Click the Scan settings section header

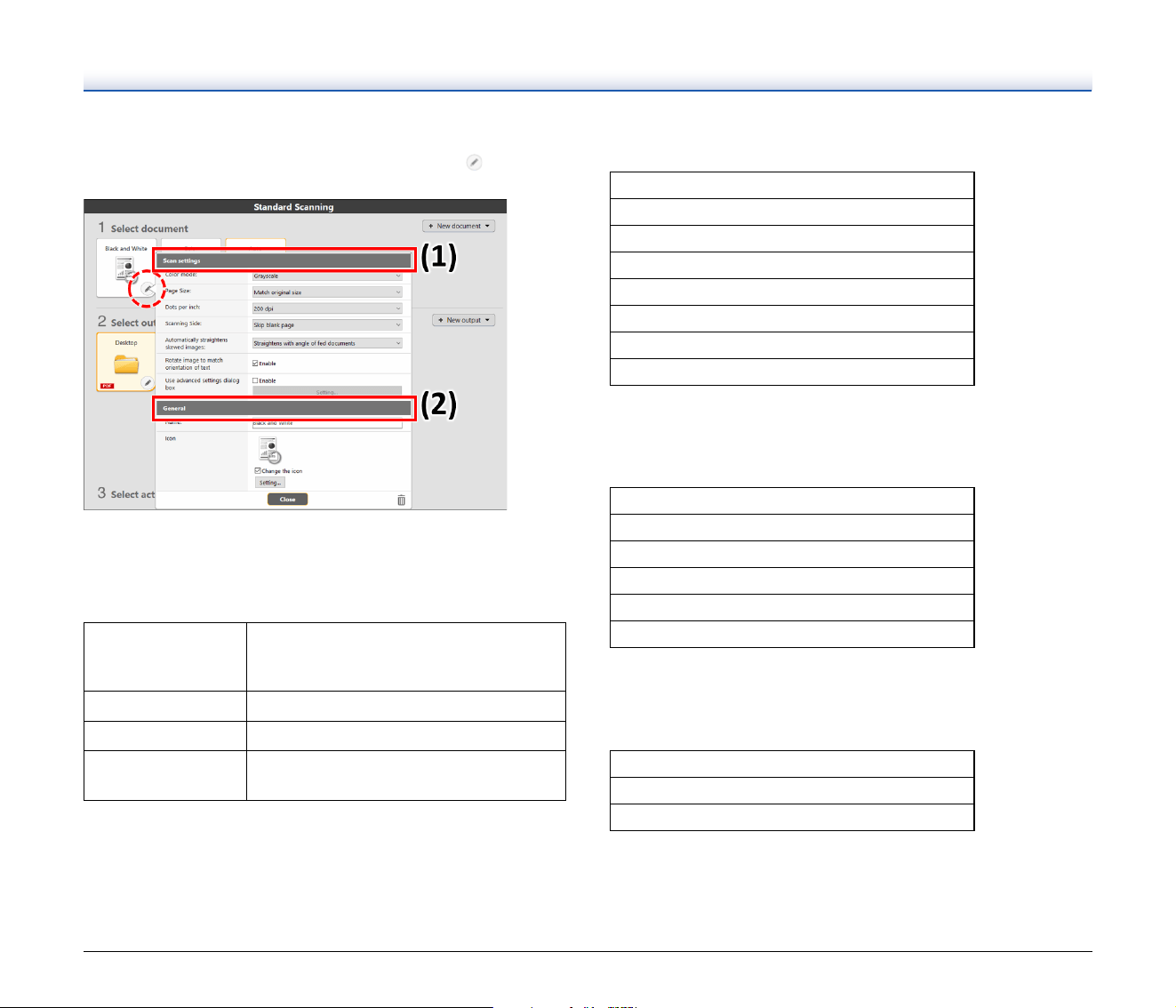click(284, 261)
